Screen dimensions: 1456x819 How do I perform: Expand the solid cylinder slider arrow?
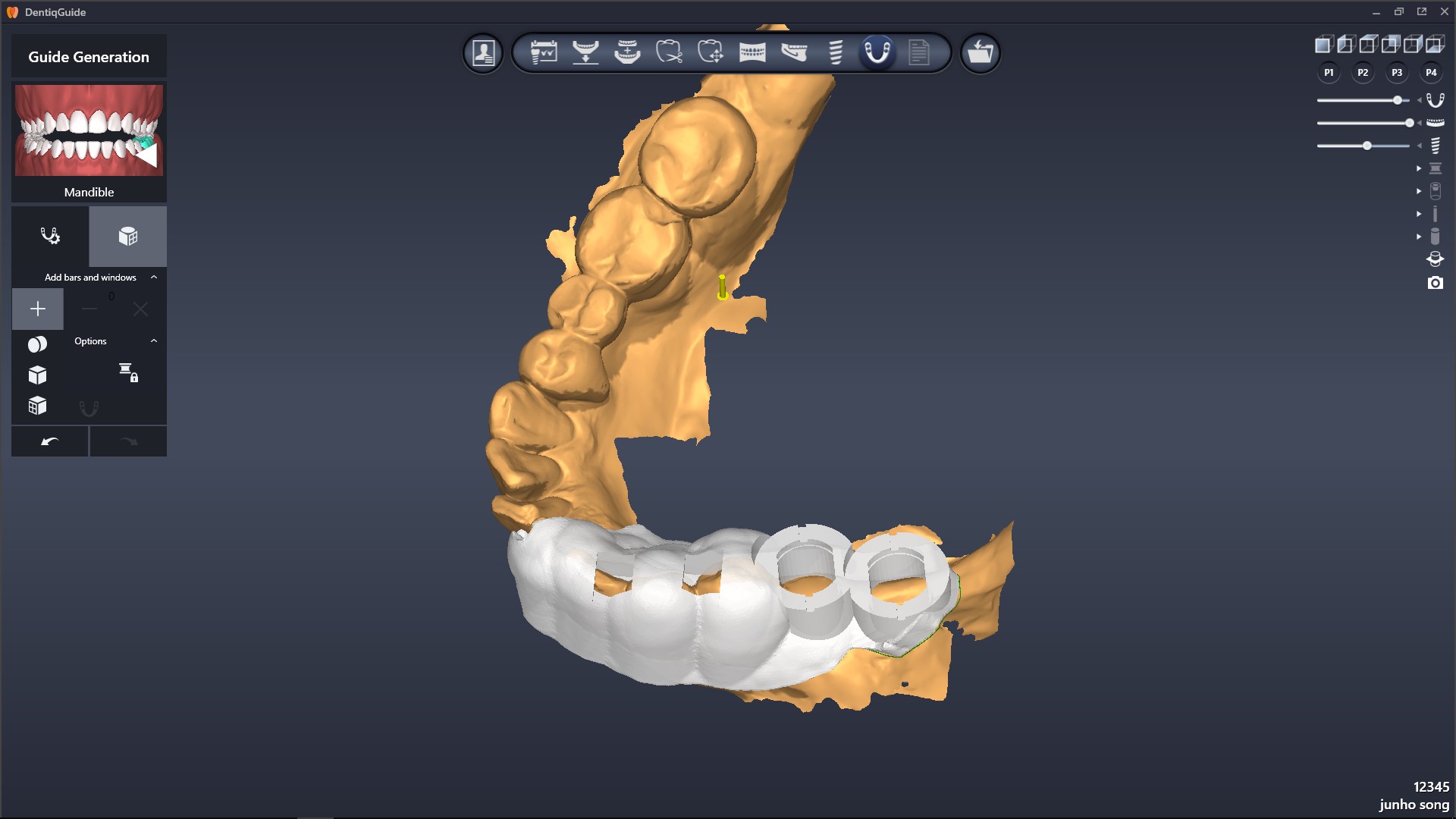[1419, 237]
